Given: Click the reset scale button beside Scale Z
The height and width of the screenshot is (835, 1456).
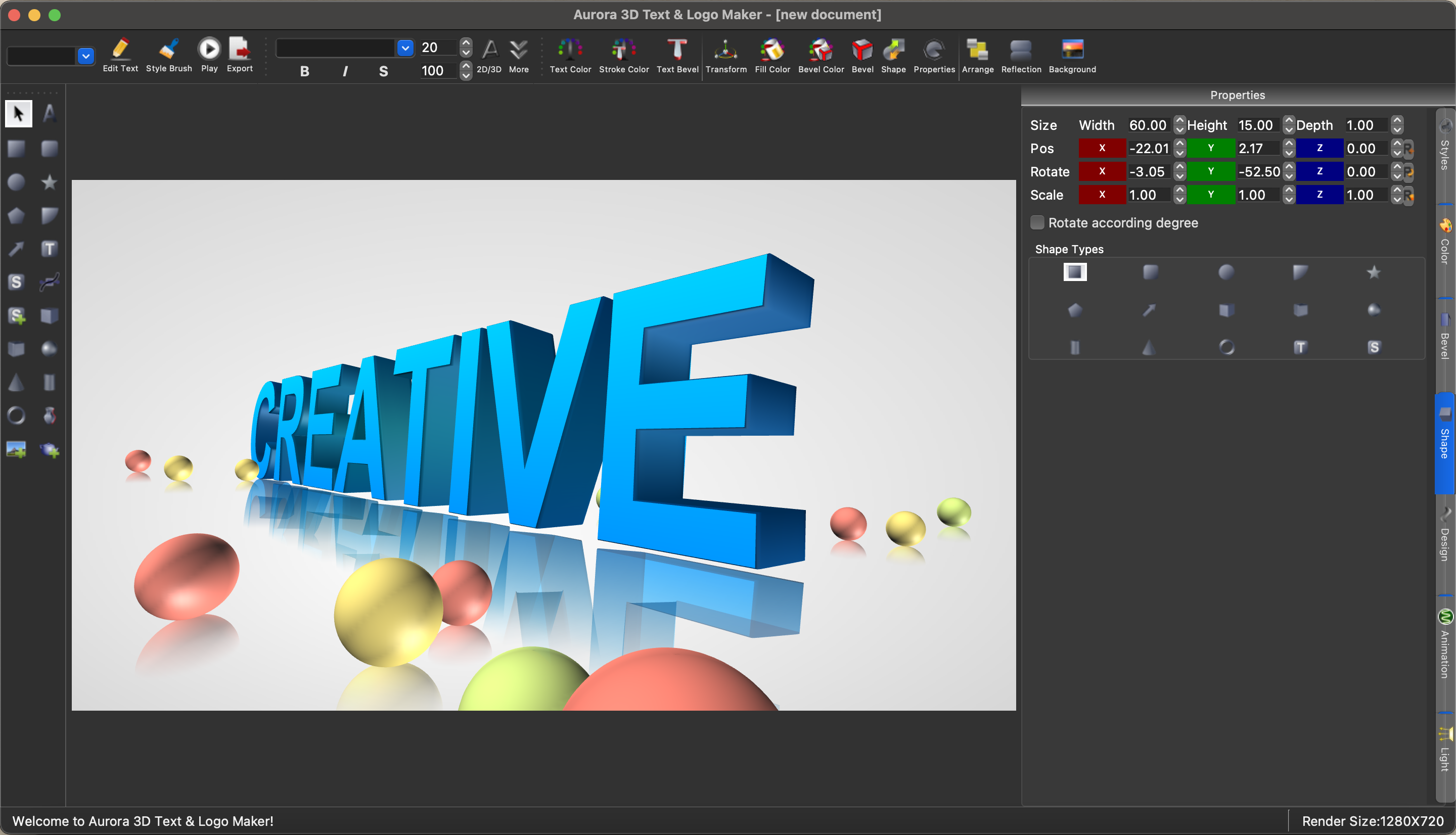Looking at the screenshot, I should click(x=1408, y=196).
